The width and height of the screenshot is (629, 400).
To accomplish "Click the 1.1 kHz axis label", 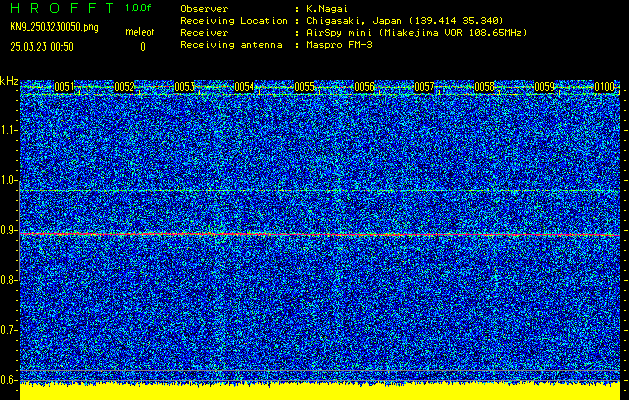I will 8,130.
